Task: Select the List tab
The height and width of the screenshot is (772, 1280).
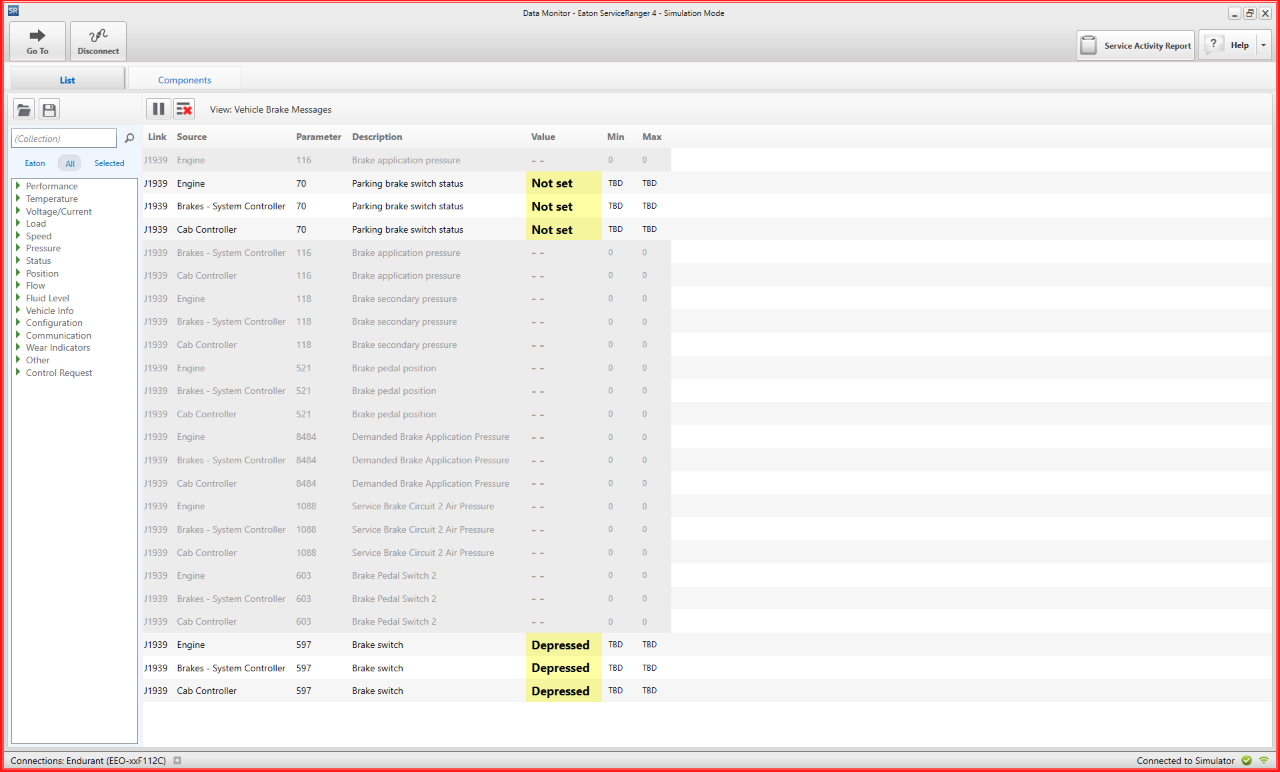Action: tap(66, 79)
